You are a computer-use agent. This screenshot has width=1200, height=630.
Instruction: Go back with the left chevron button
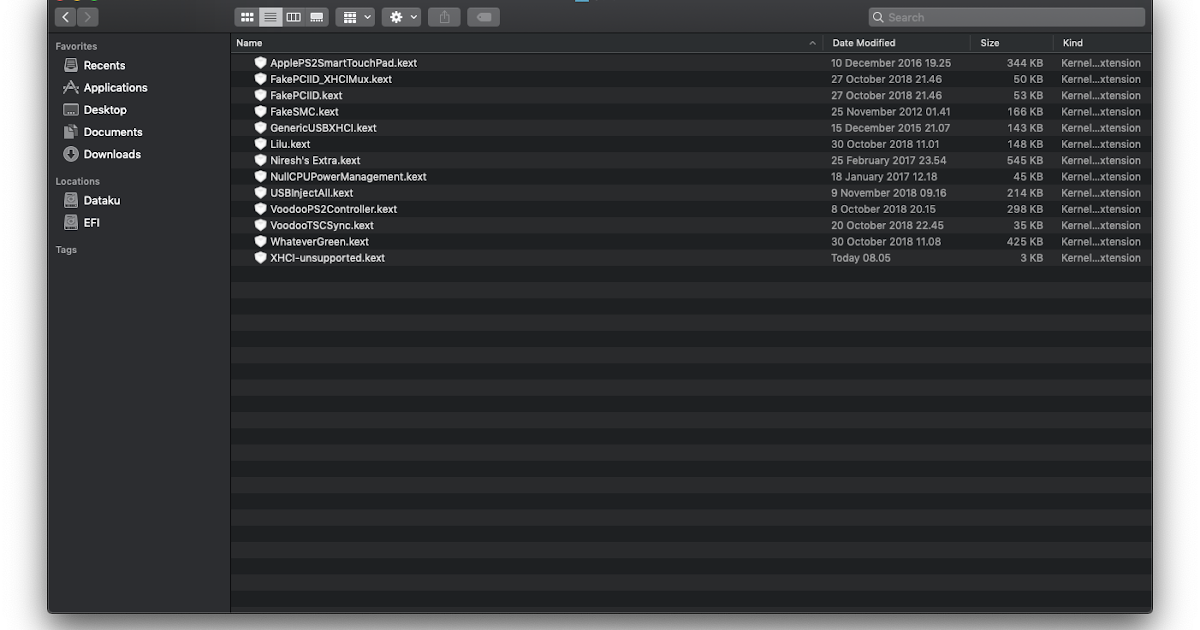click(65, 17)
